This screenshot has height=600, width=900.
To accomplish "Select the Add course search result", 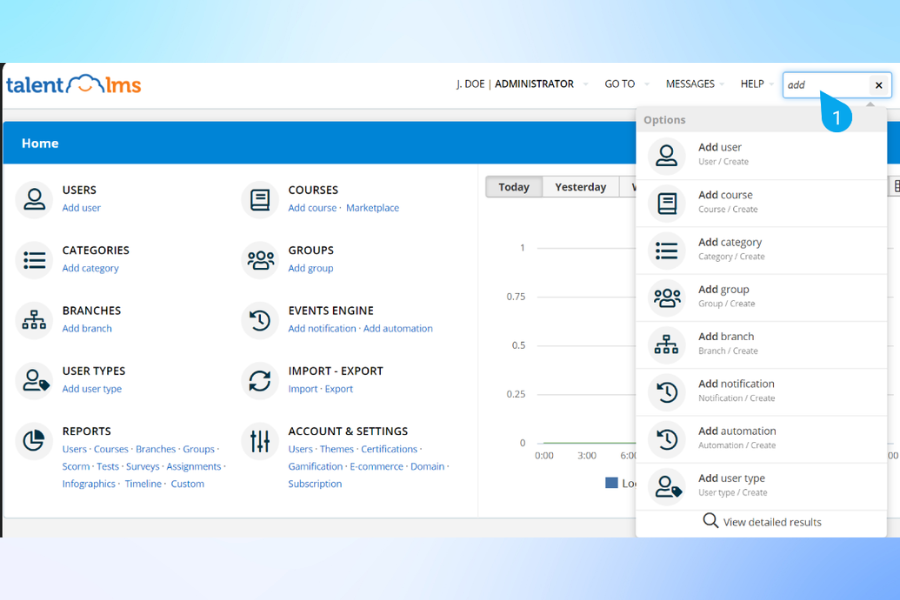I will (x=762, y=203).
